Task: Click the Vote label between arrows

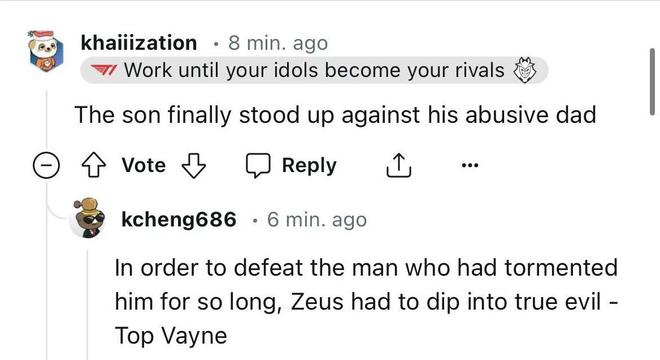Action: pyautogui.click(x=144, y=165)
